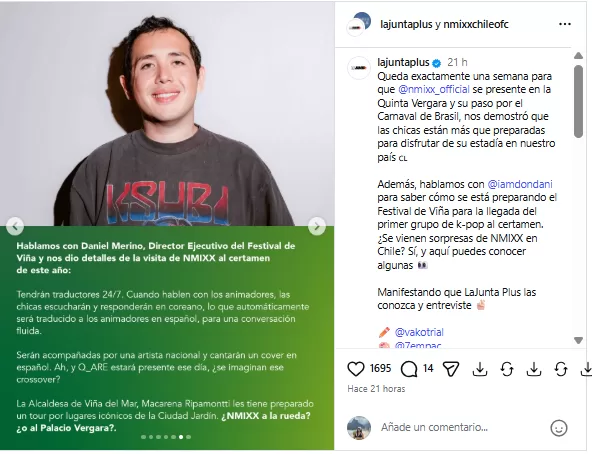The image size is (592, 454).
Task: Click the second download arrow icon
Action: 534,369
